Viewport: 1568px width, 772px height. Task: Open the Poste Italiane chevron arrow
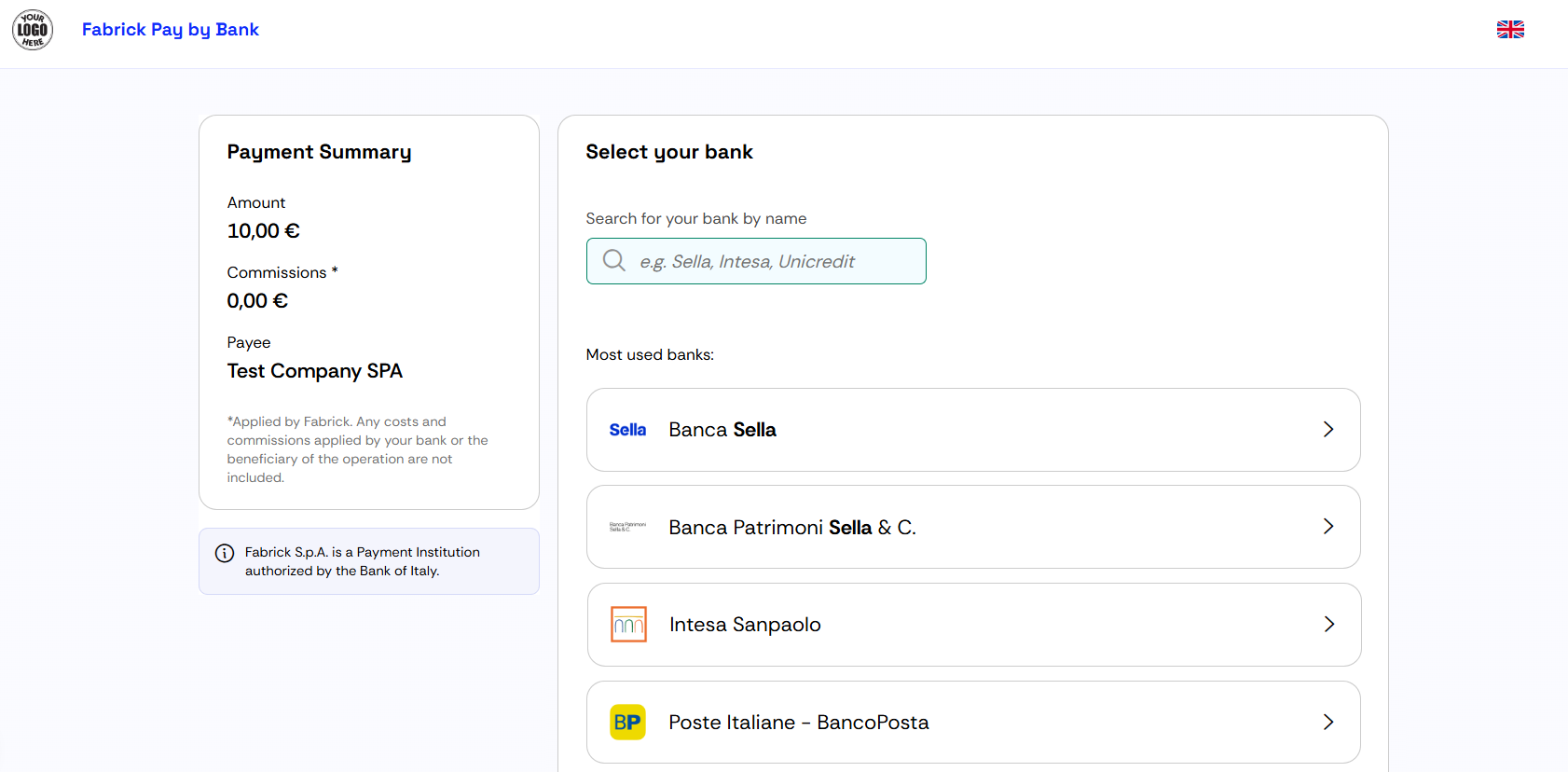coord(1328,722)
